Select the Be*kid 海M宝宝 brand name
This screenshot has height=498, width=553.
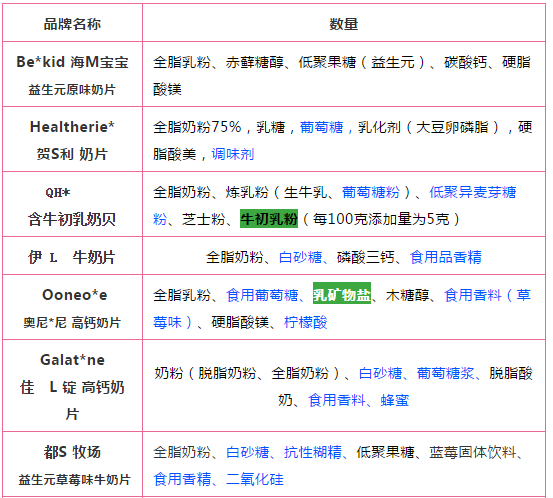click(72, 62)
